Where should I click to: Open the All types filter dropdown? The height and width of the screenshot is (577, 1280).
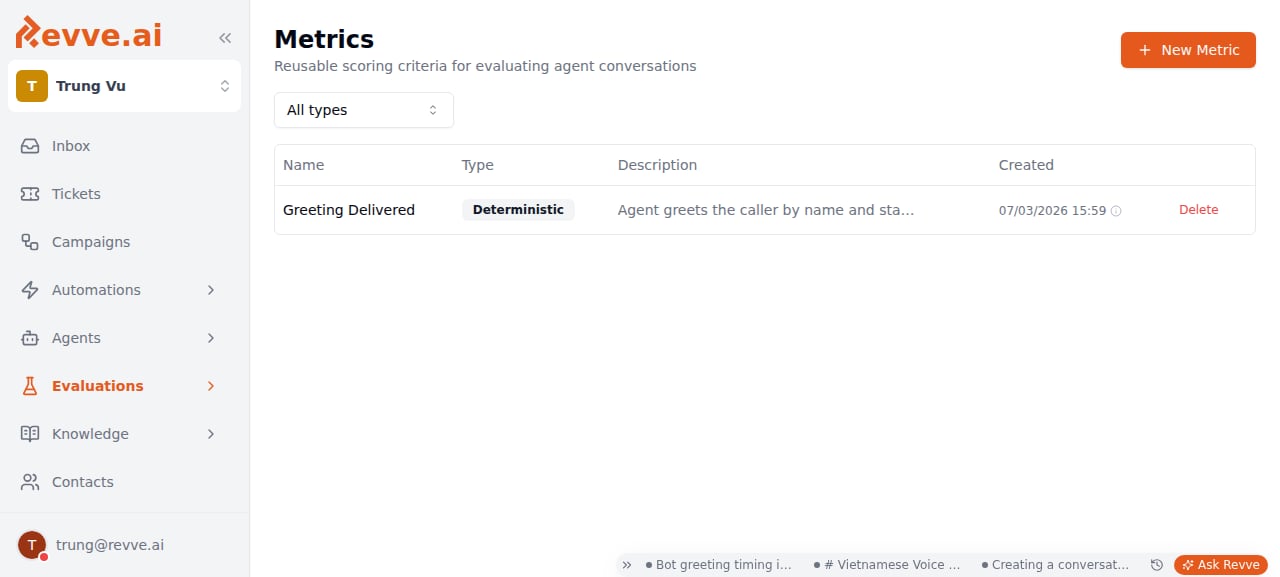[364, 110]
